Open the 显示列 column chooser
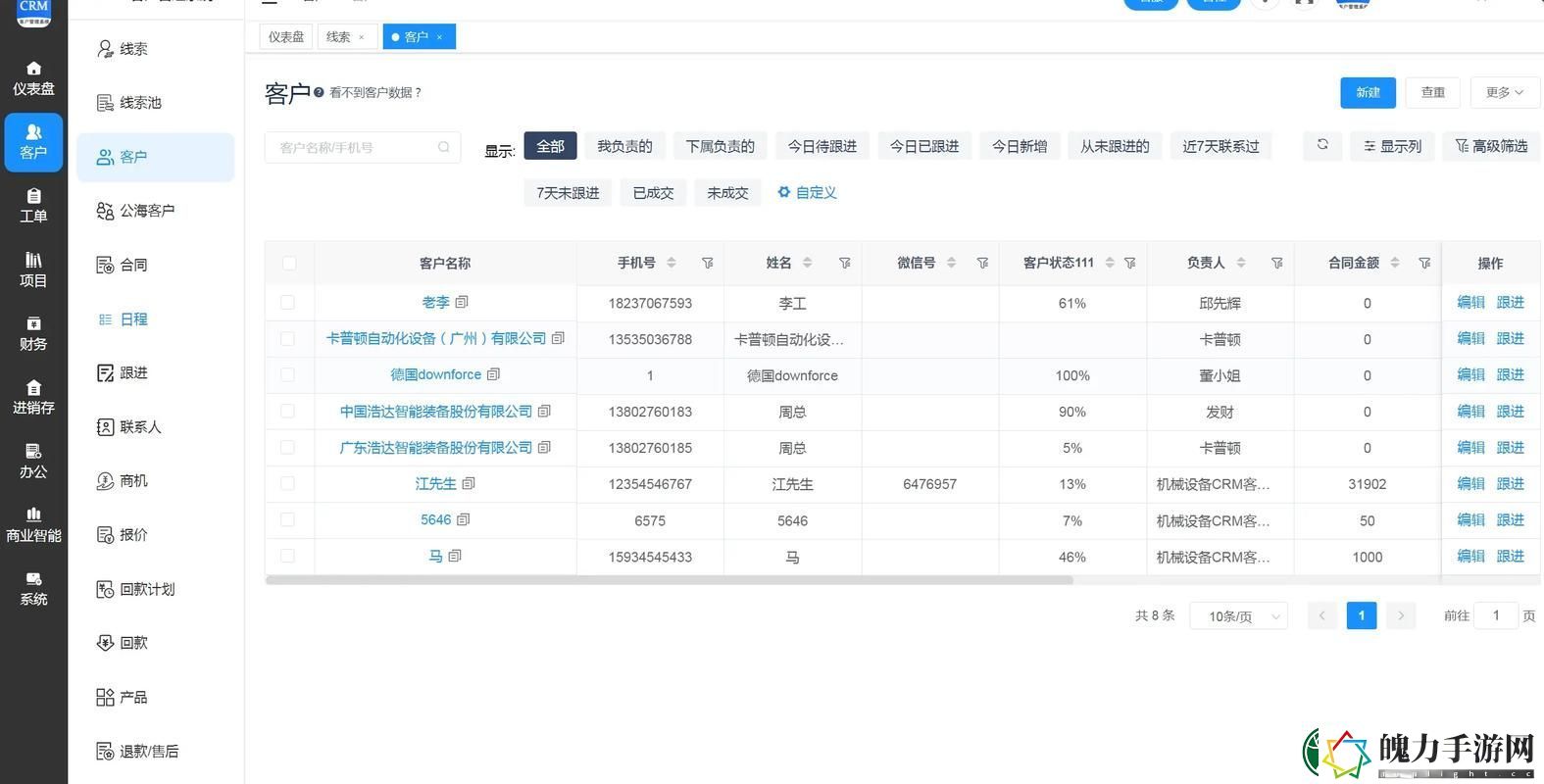1544x784 pixels. tap(1393, 146)
